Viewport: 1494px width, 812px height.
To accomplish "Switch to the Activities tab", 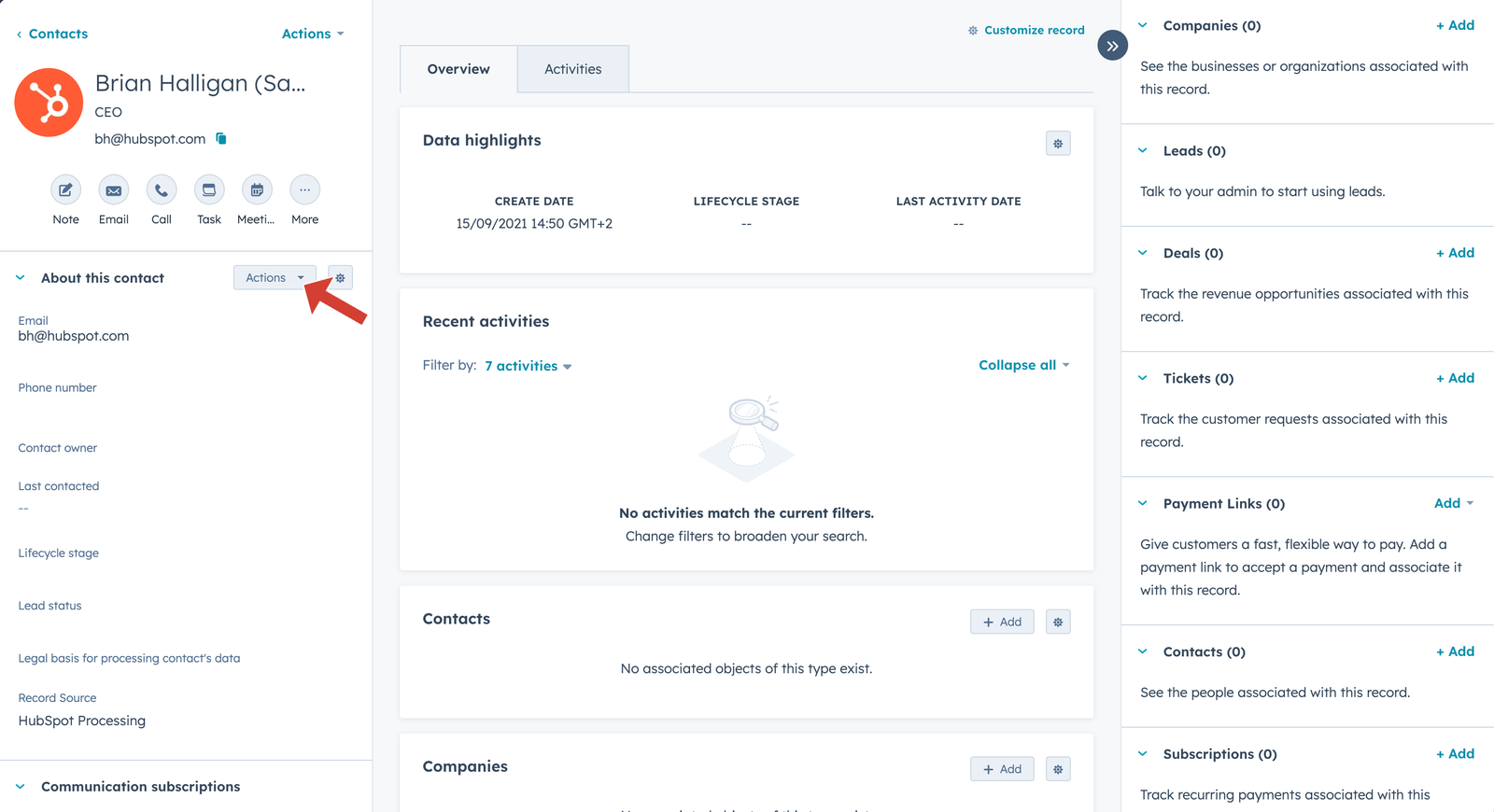I will tap(573, 69).
